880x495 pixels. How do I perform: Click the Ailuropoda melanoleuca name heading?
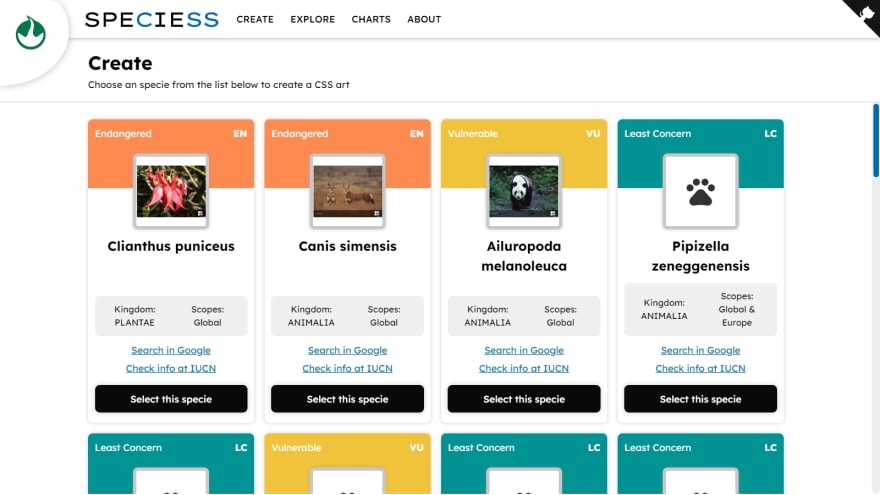coord(524,256)
